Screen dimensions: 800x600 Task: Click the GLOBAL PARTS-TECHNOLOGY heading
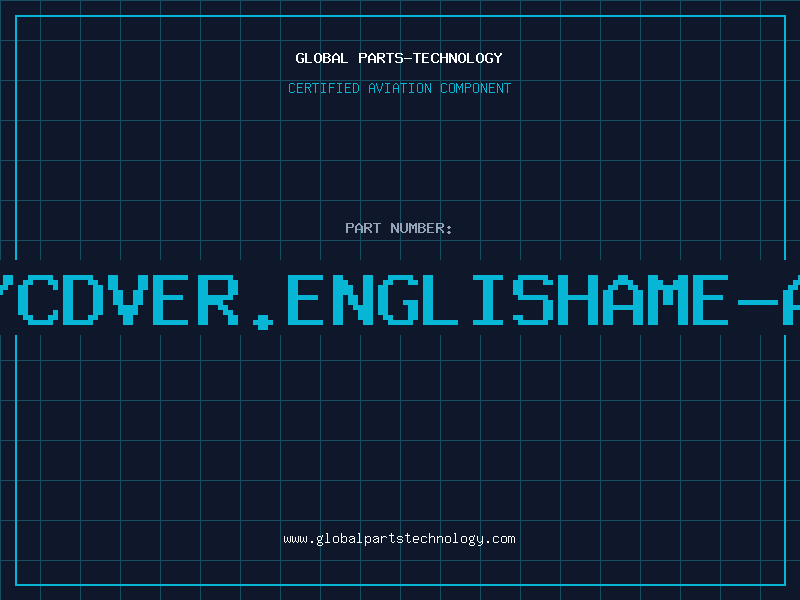point(399,58)
